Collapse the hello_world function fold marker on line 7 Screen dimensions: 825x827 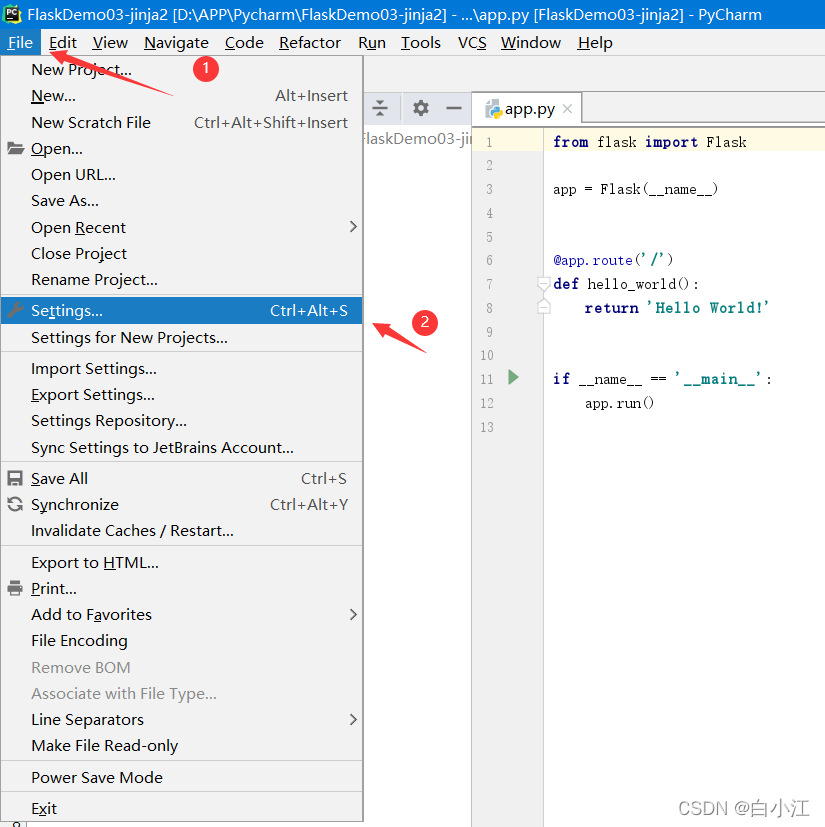click(544, 284)
